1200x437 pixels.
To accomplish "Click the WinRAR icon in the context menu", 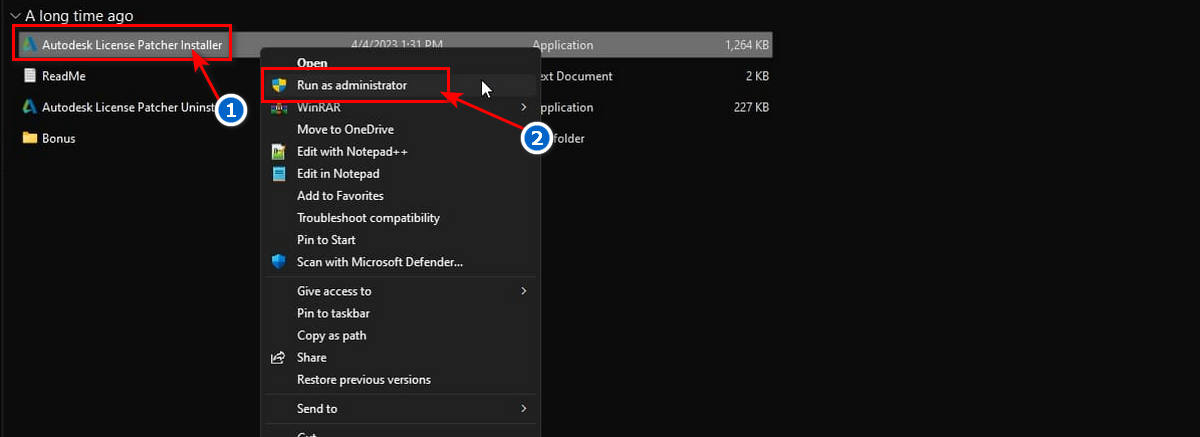I will click(x=280, y=108).
